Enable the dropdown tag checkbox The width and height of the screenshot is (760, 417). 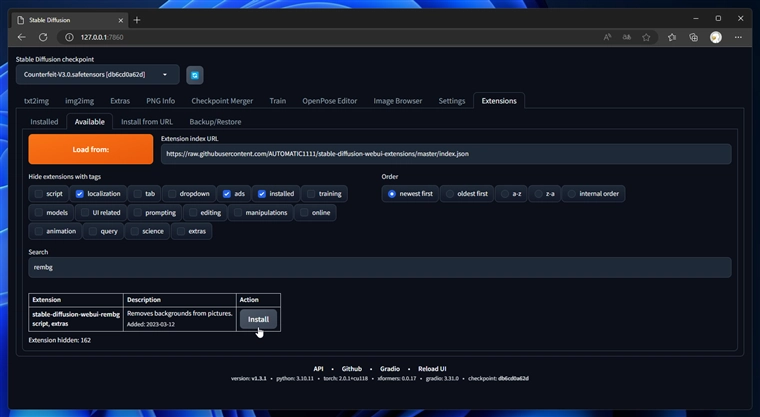click(172, 194)
